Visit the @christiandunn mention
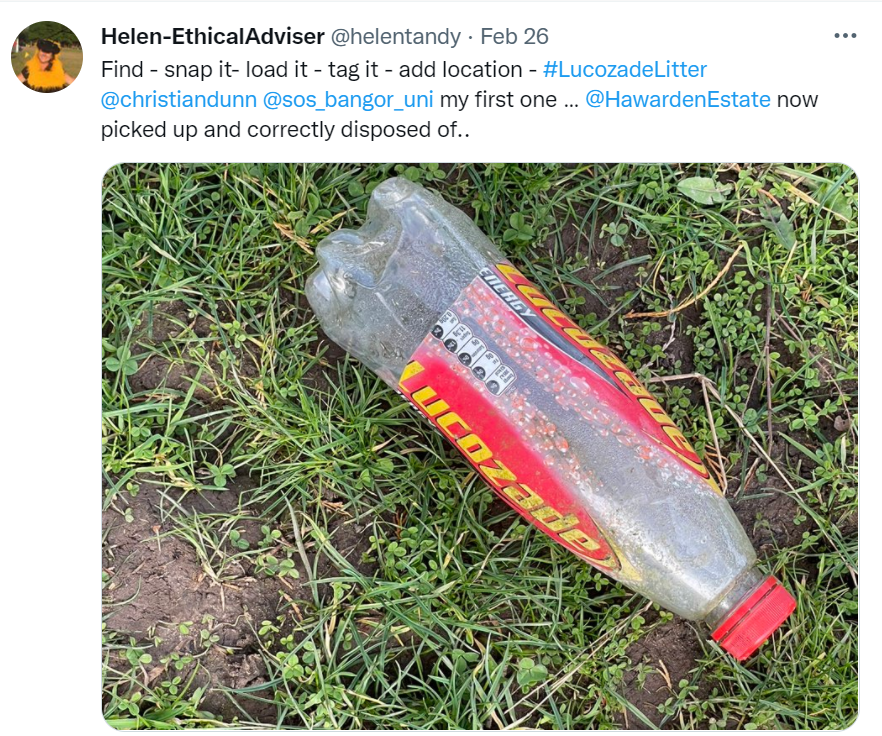 [179, 100]
